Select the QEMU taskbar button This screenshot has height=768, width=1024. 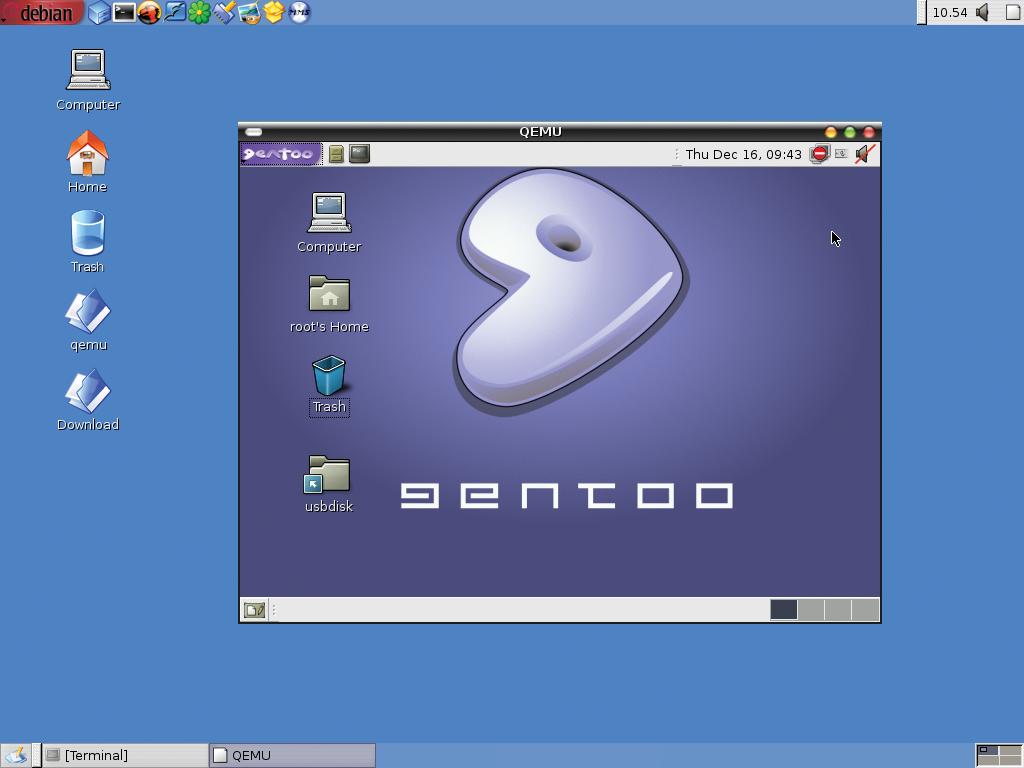pyautogui.click(x=293, y=756)
